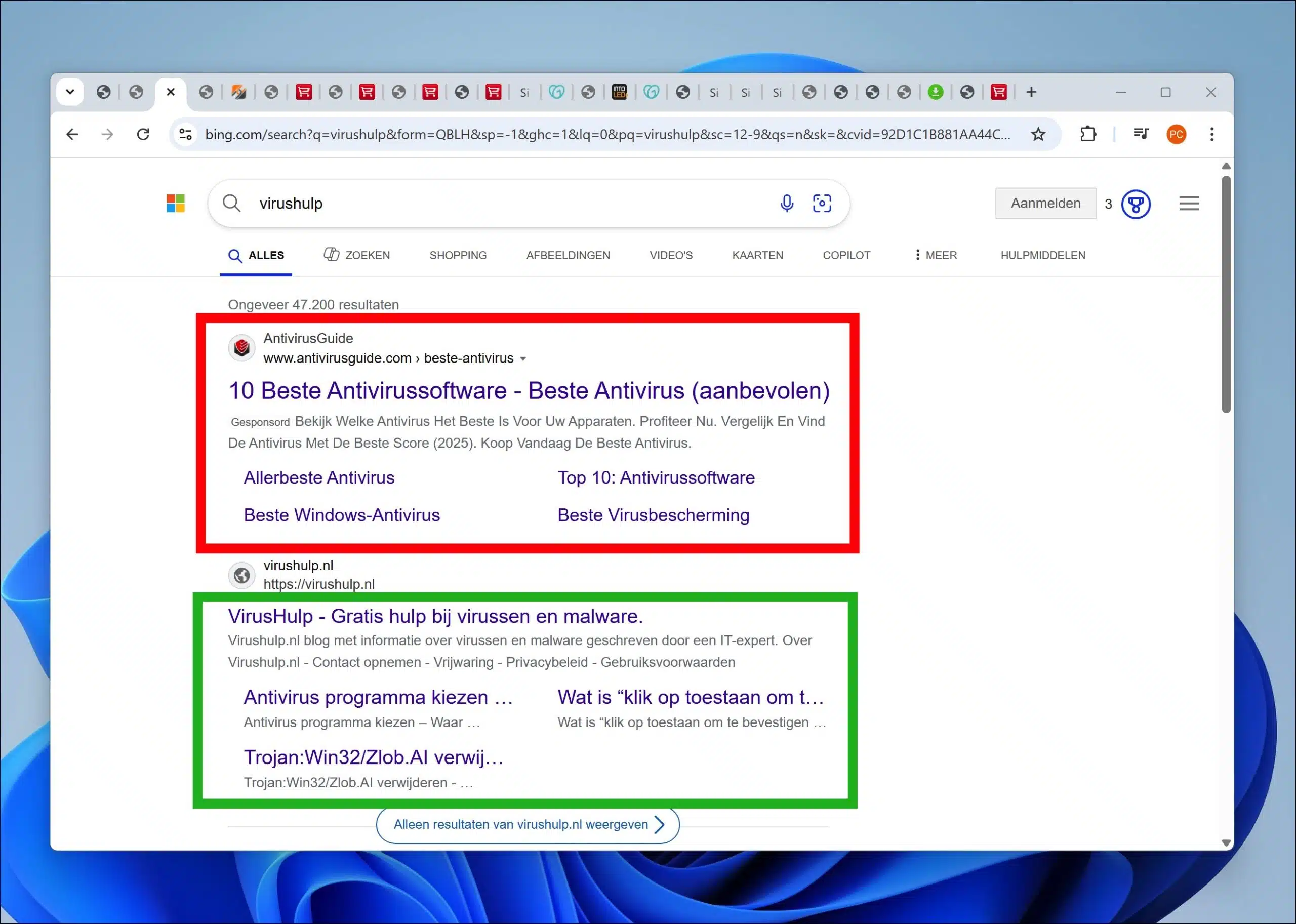Open the AFBEELDINGEN tab
Viewport: 1296px width, 924px height.
(568, 256)
